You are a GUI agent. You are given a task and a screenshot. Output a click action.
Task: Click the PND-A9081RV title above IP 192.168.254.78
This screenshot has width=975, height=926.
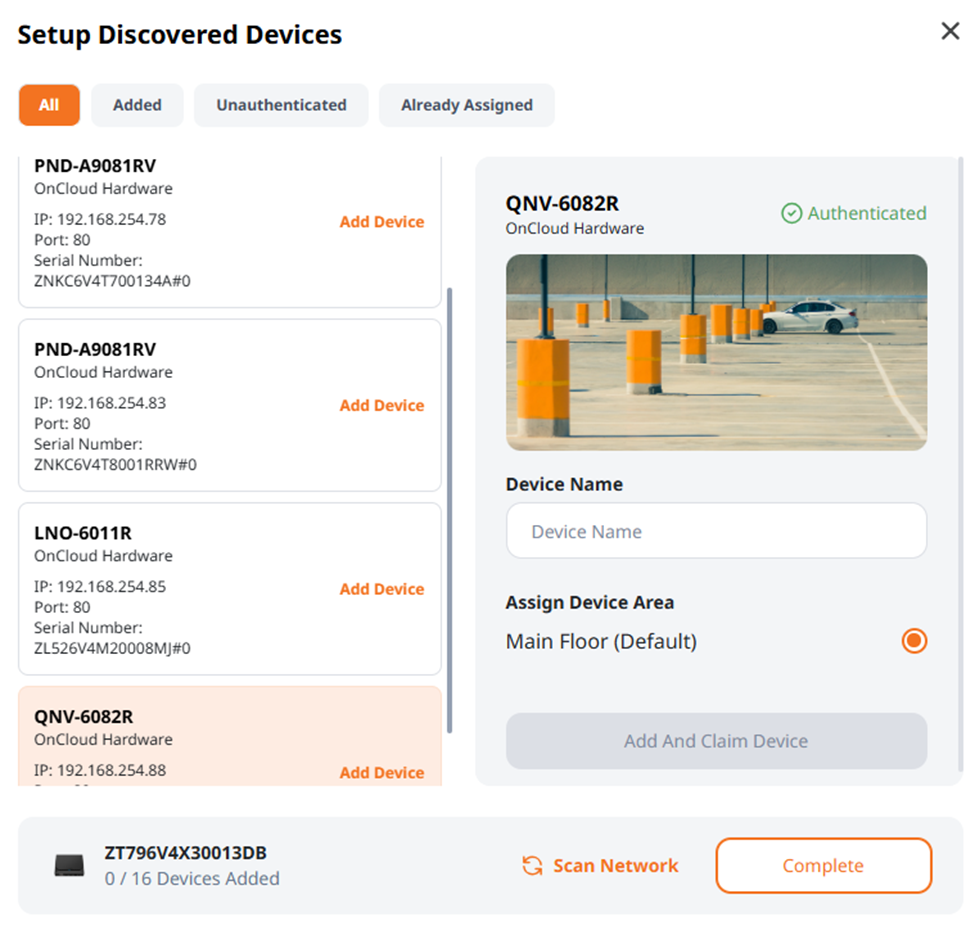tap(95, 166)
